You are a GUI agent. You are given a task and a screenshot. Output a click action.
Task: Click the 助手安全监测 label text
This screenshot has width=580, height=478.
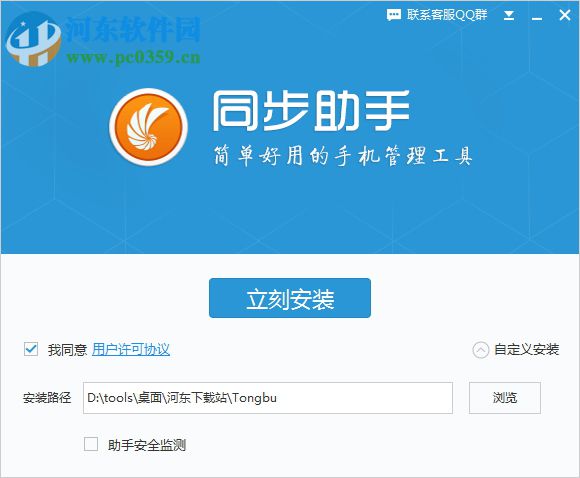(147, 445)
